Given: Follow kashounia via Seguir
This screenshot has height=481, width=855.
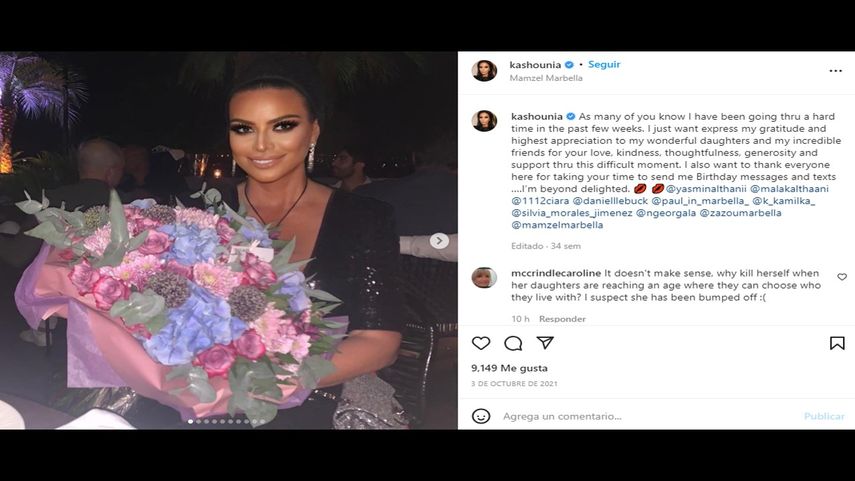Looking at the screenshot, I should pos(604,64).
